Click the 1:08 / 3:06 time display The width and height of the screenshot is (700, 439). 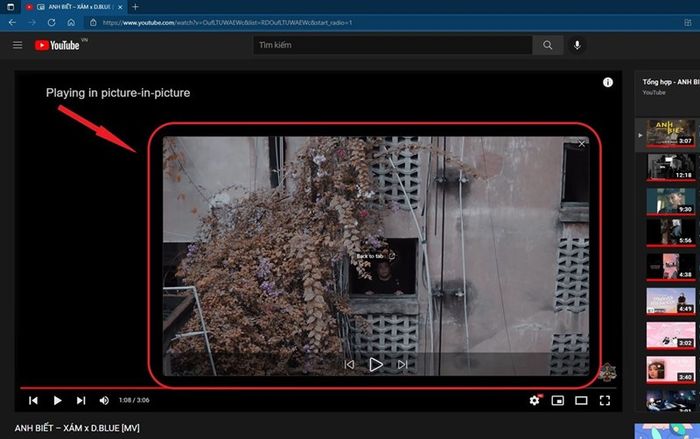(x=134, y=400)
